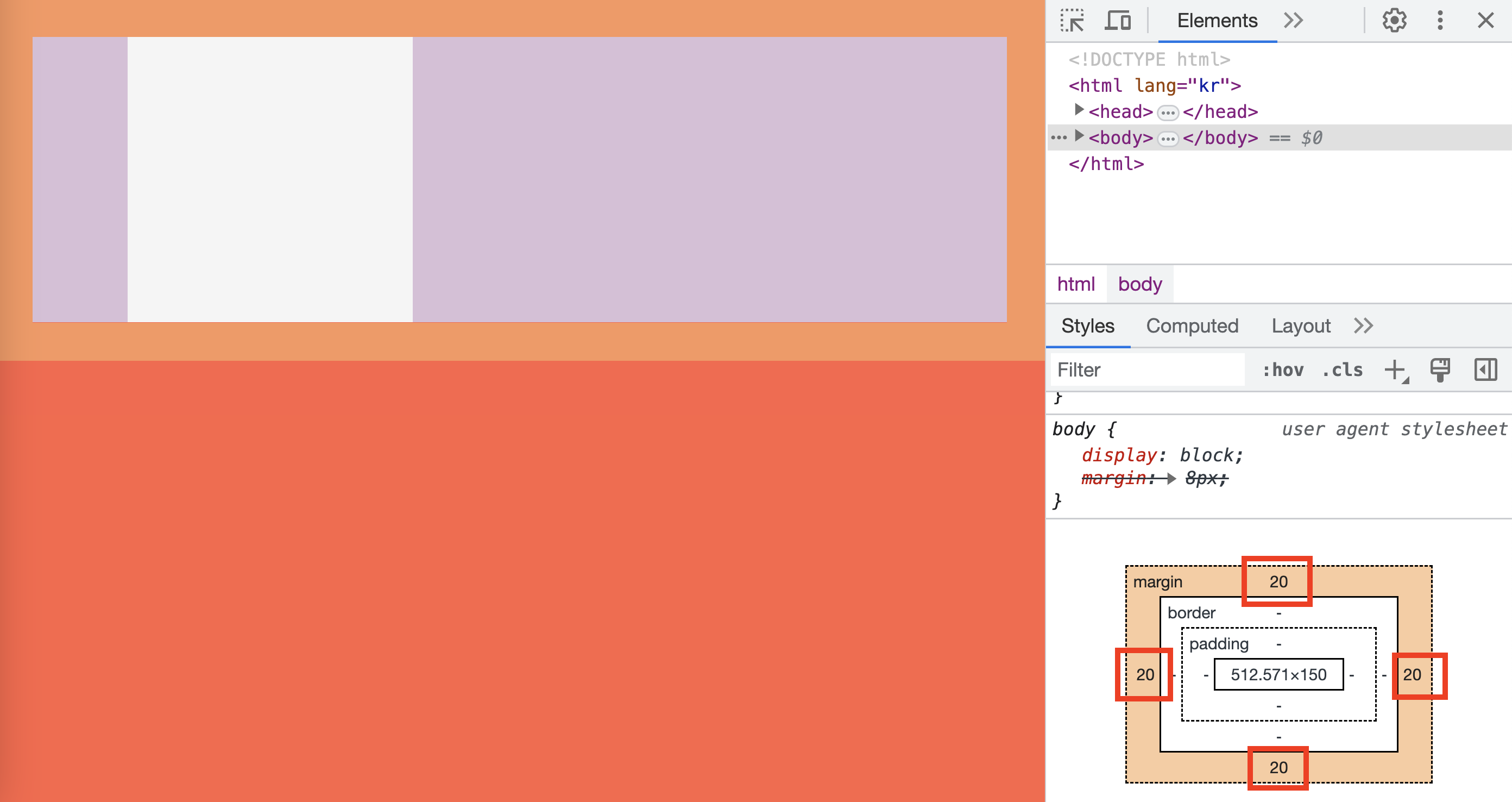
Task: Select html in the breadcrumb bar
Action: click(1076, 284)
